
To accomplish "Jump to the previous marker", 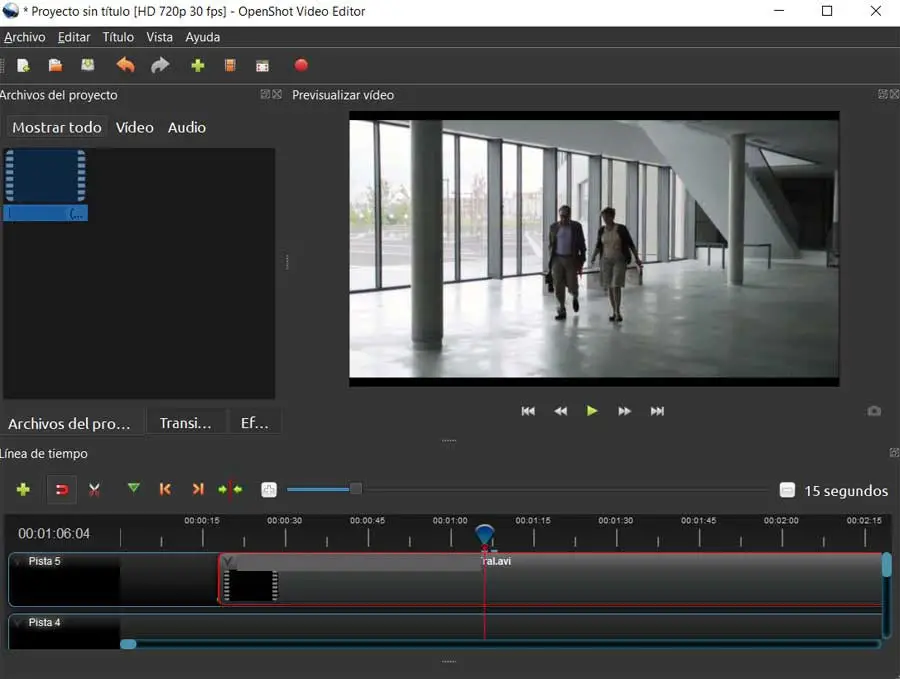I will coord(165,489).
